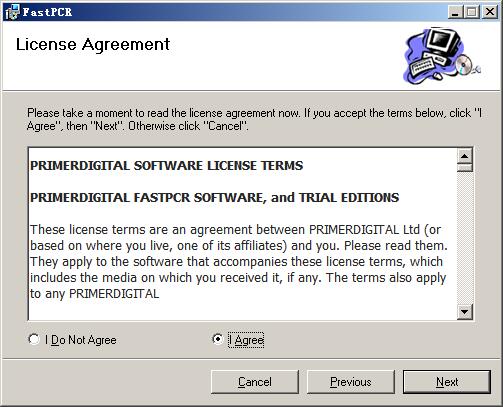Screen dimensions: 503x407
Task: Click the license scrollbar up arrow
Action: point(465,156)
